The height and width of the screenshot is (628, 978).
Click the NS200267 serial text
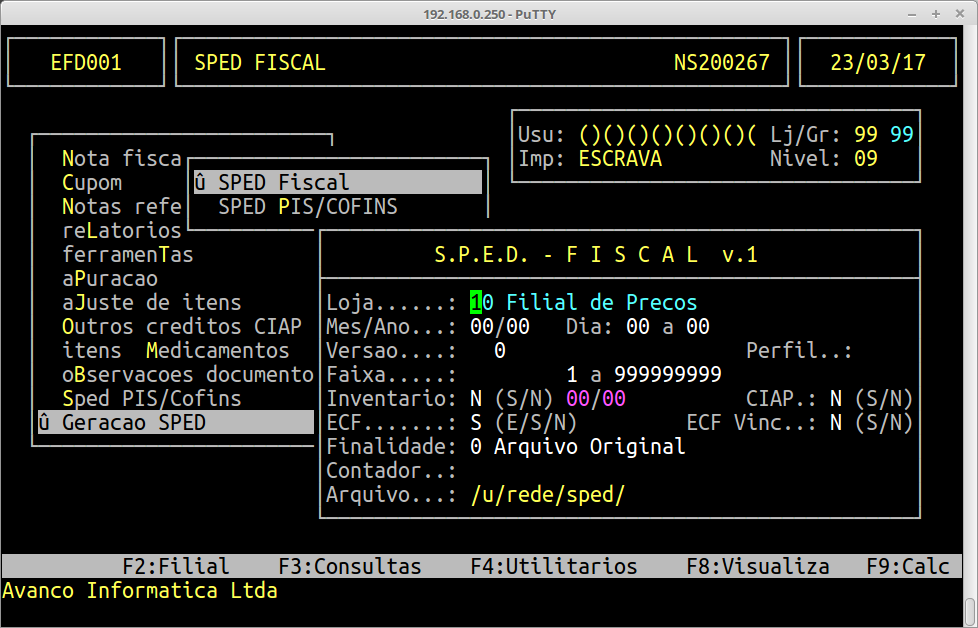[722, 62]
